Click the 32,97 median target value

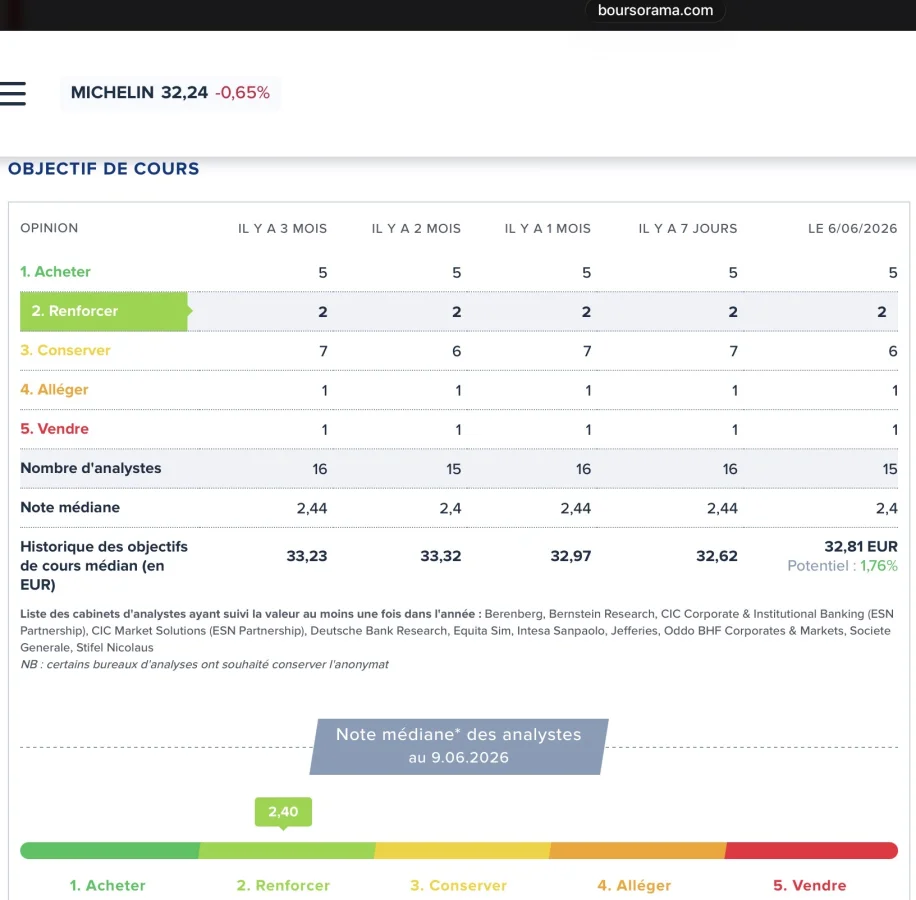[571, 556]
